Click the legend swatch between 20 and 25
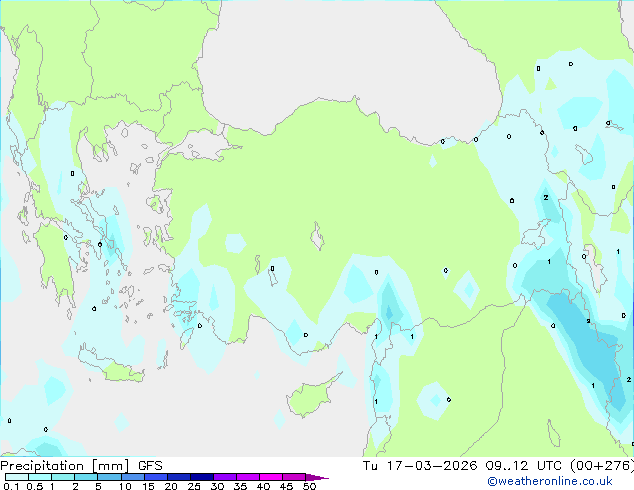 tap(178, 477)
